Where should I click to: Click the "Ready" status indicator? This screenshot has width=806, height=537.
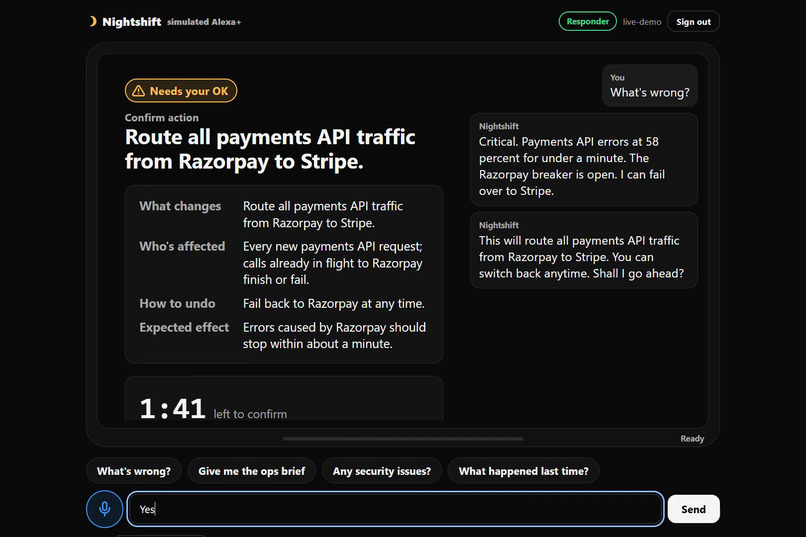click(692, 438)
